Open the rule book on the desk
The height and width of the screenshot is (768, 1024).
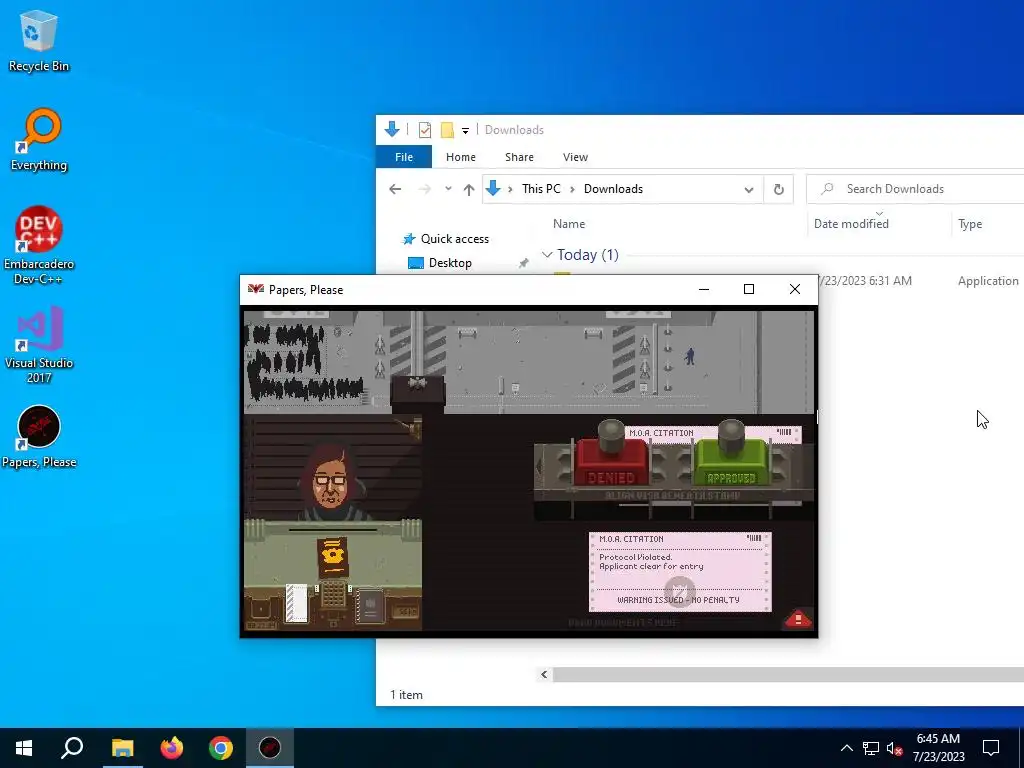coord(370,606)
